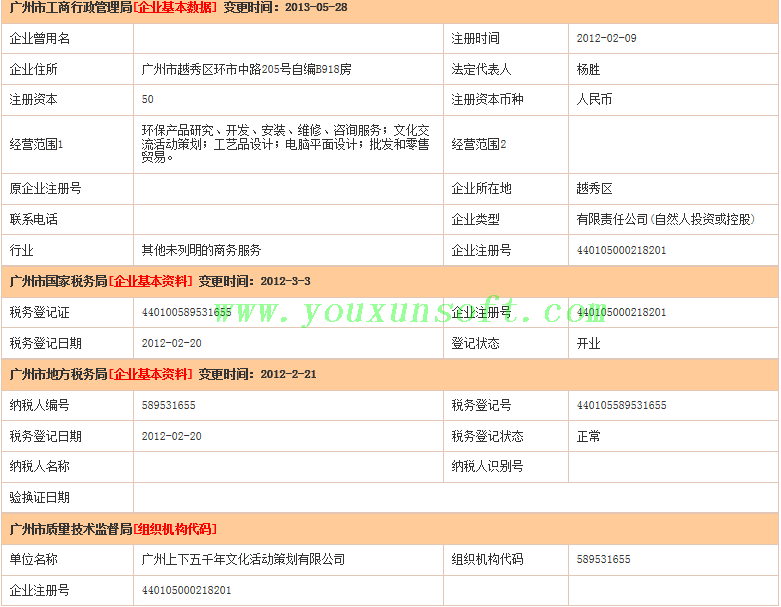Click the 广州市工商行政管理局 header title
781x607 pixels.
click(71, 7)
